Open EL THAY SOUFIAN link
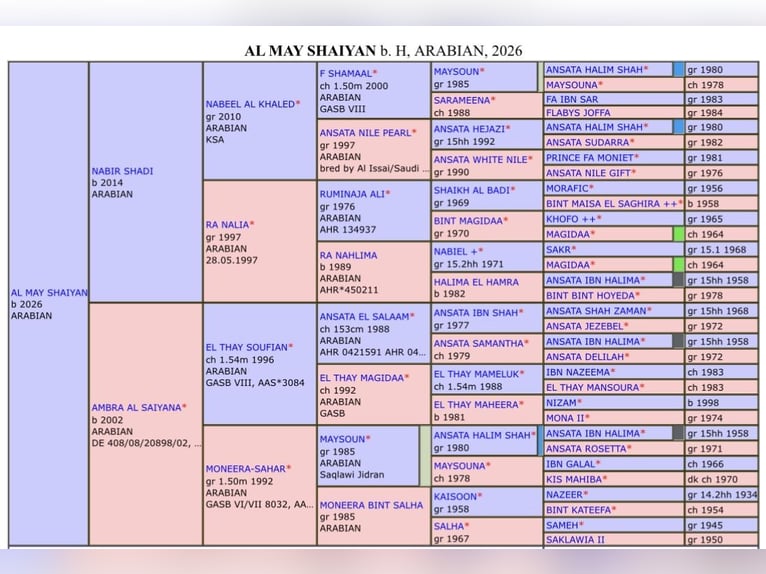This screenshot has height=574, width=766. (x=247, y=347)
